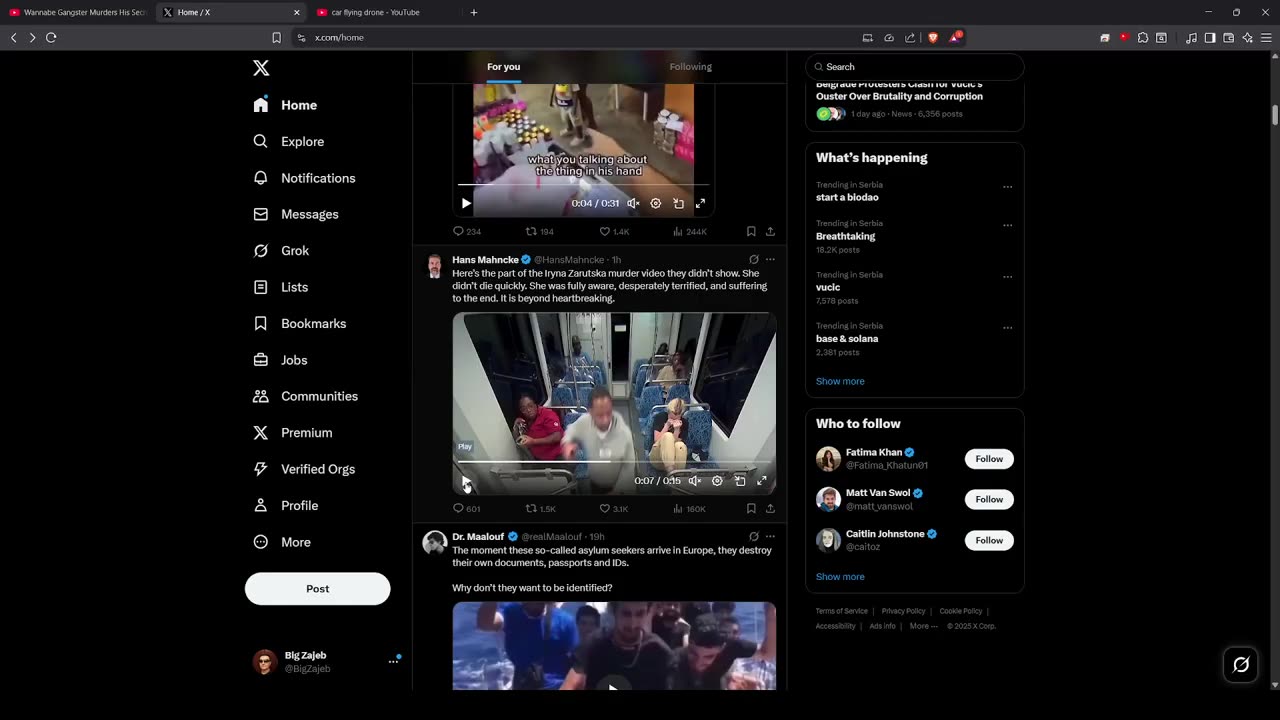The width and height of the screenshot is (1280, 720).
Task: Open Notifications in the sidebar
Action: pos(304,178)
